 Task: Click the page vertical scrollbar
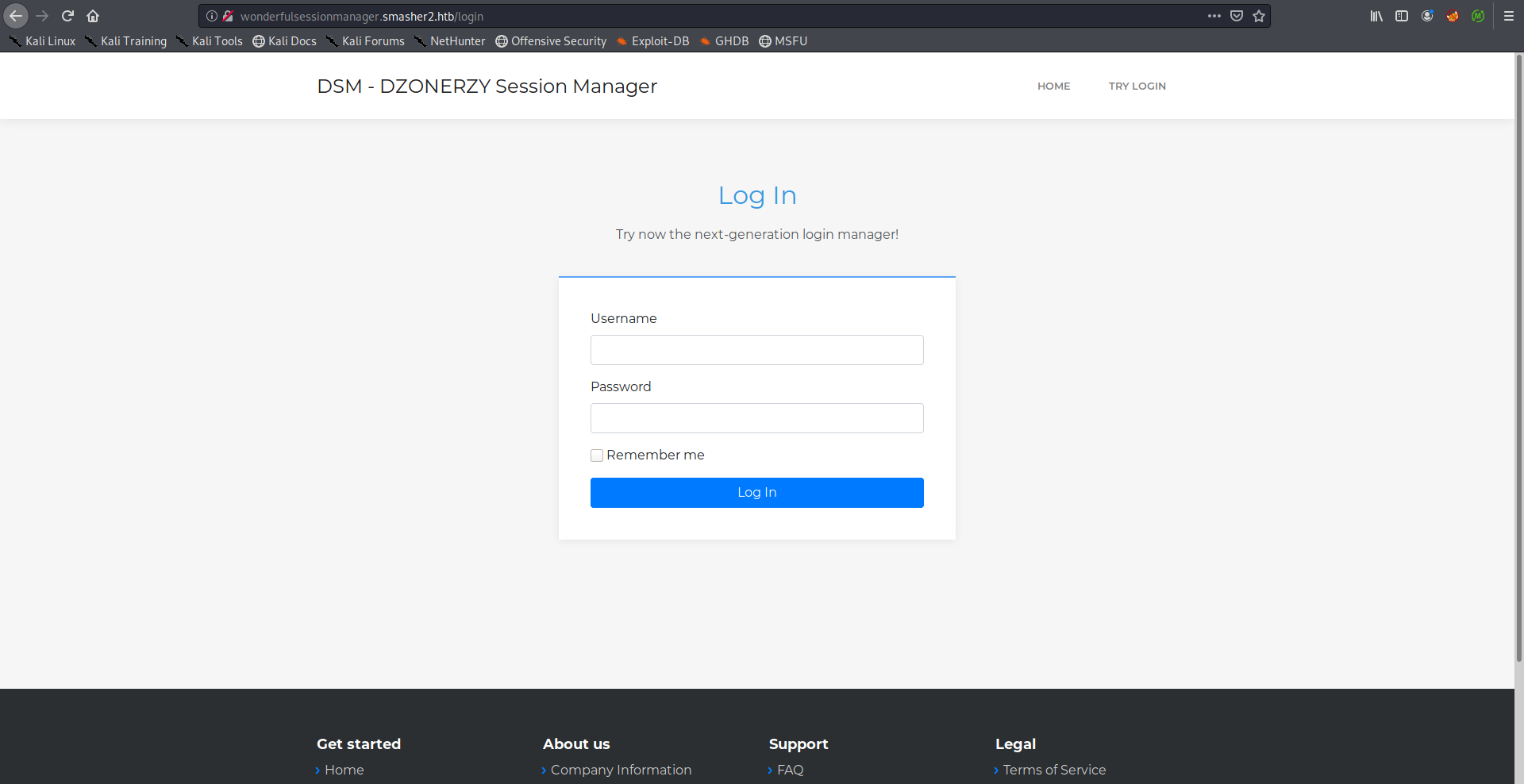[x=1519, y=357]
